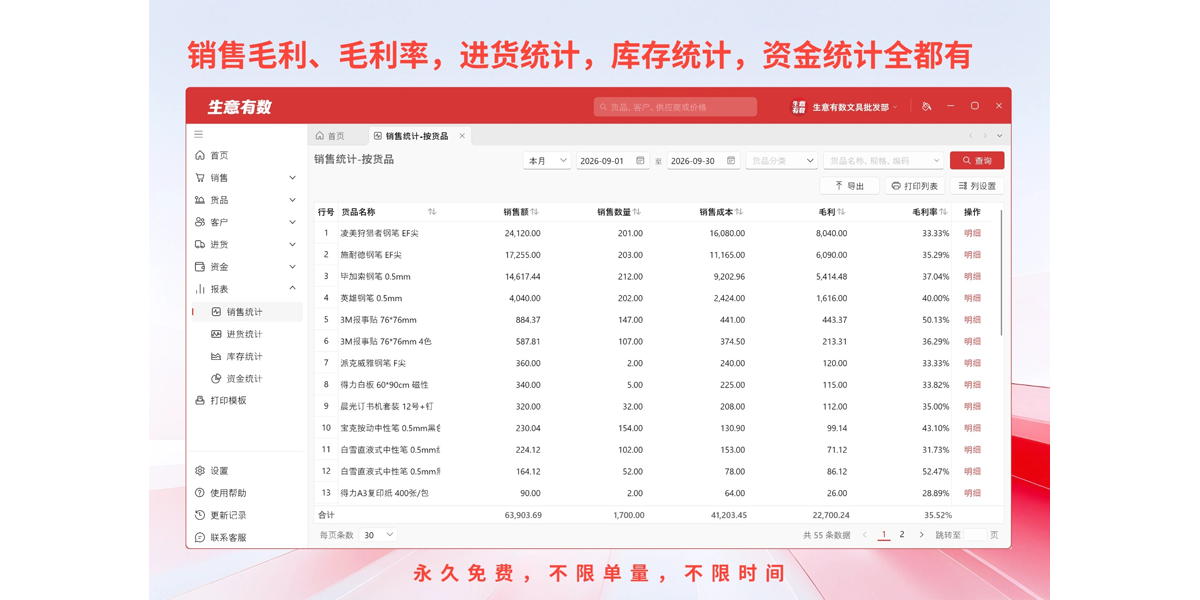Viewport: 1200px width, 600px height.
Task: Click the 导出 export button
Action: (x=850, y=186)
